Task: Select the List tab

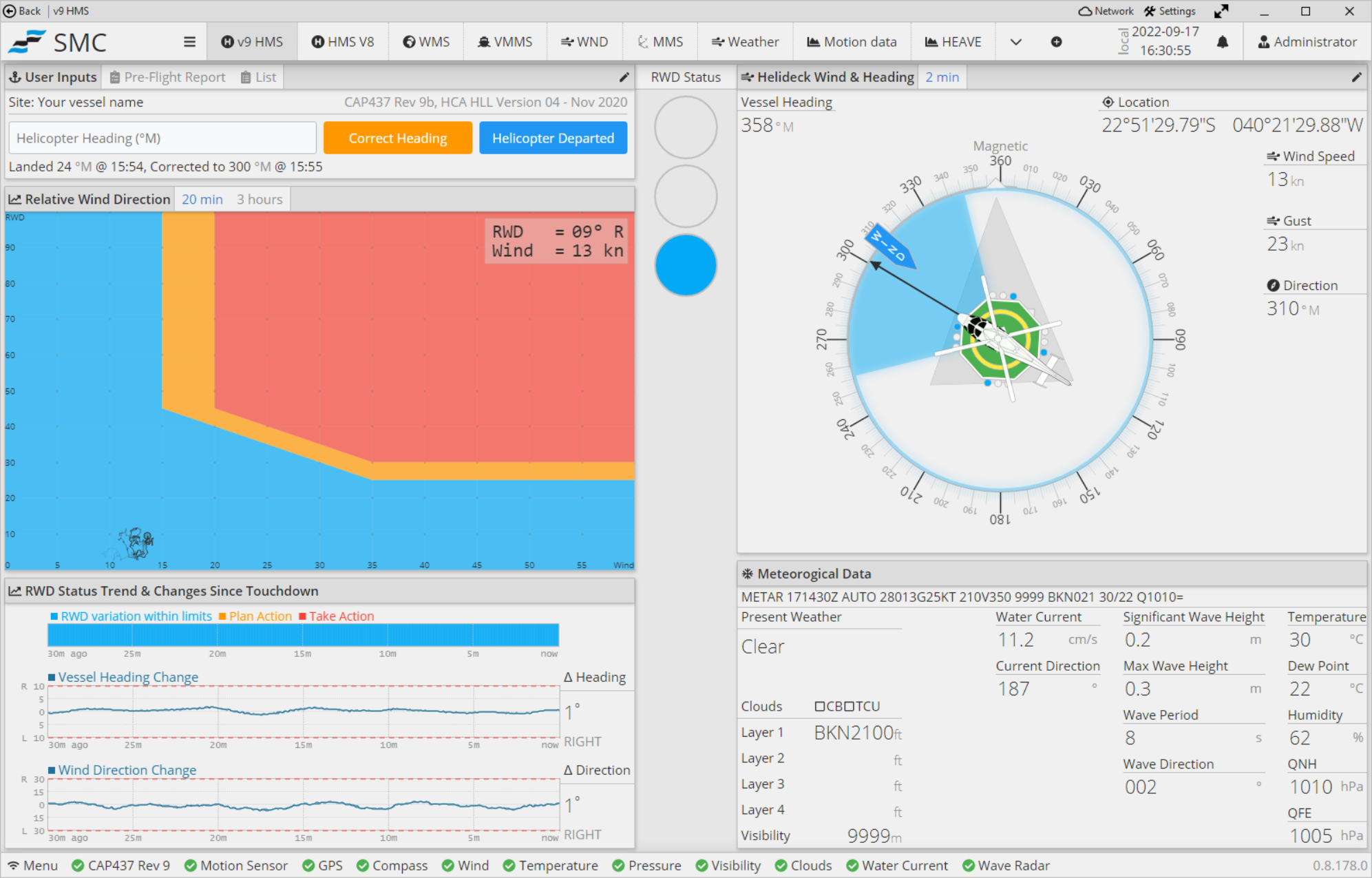Action: [x=258, y=77]
